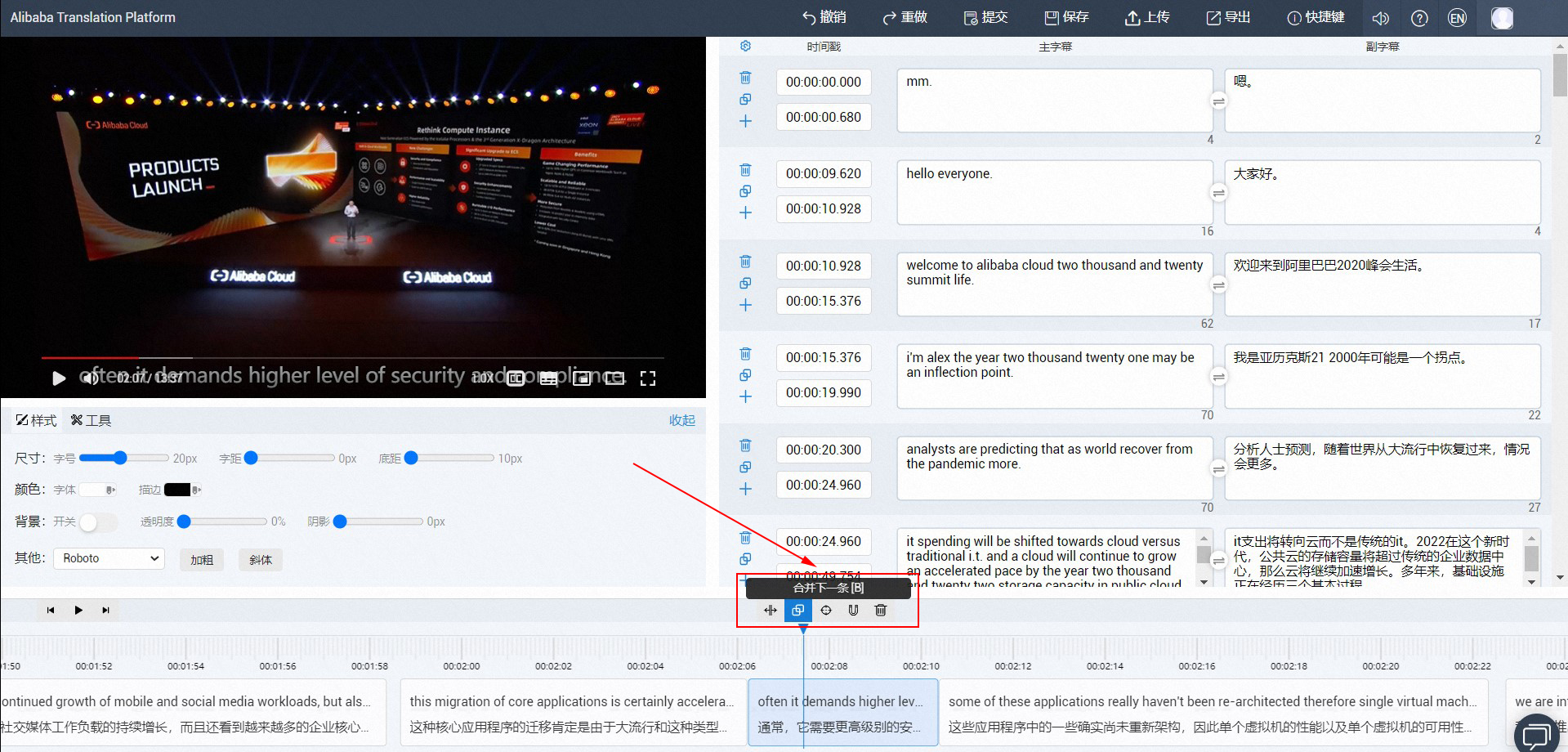Delete the 'welcome to alibaba cloud' row
This screenshot has height=752, width=1568.
tap(745, 262)
